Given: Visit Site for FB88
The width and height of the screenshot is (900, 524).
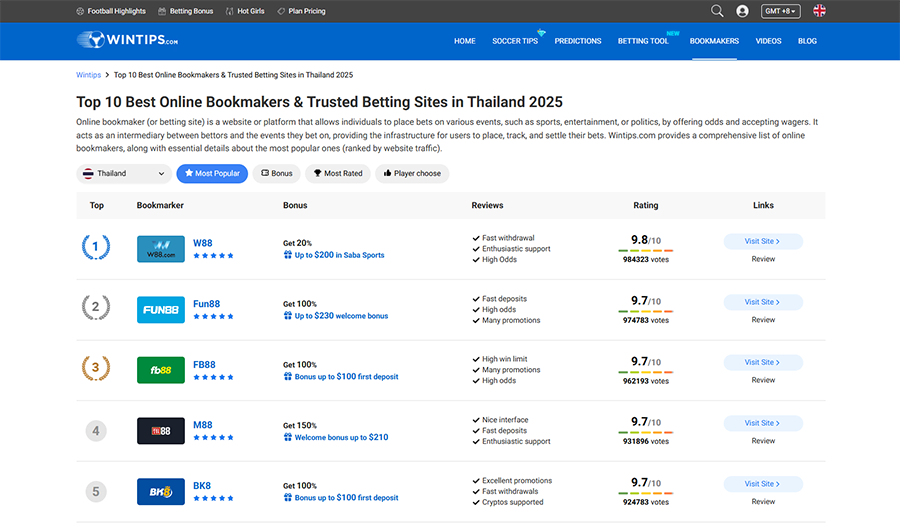Looking at the screenshot, I should (x=763, y=362).
